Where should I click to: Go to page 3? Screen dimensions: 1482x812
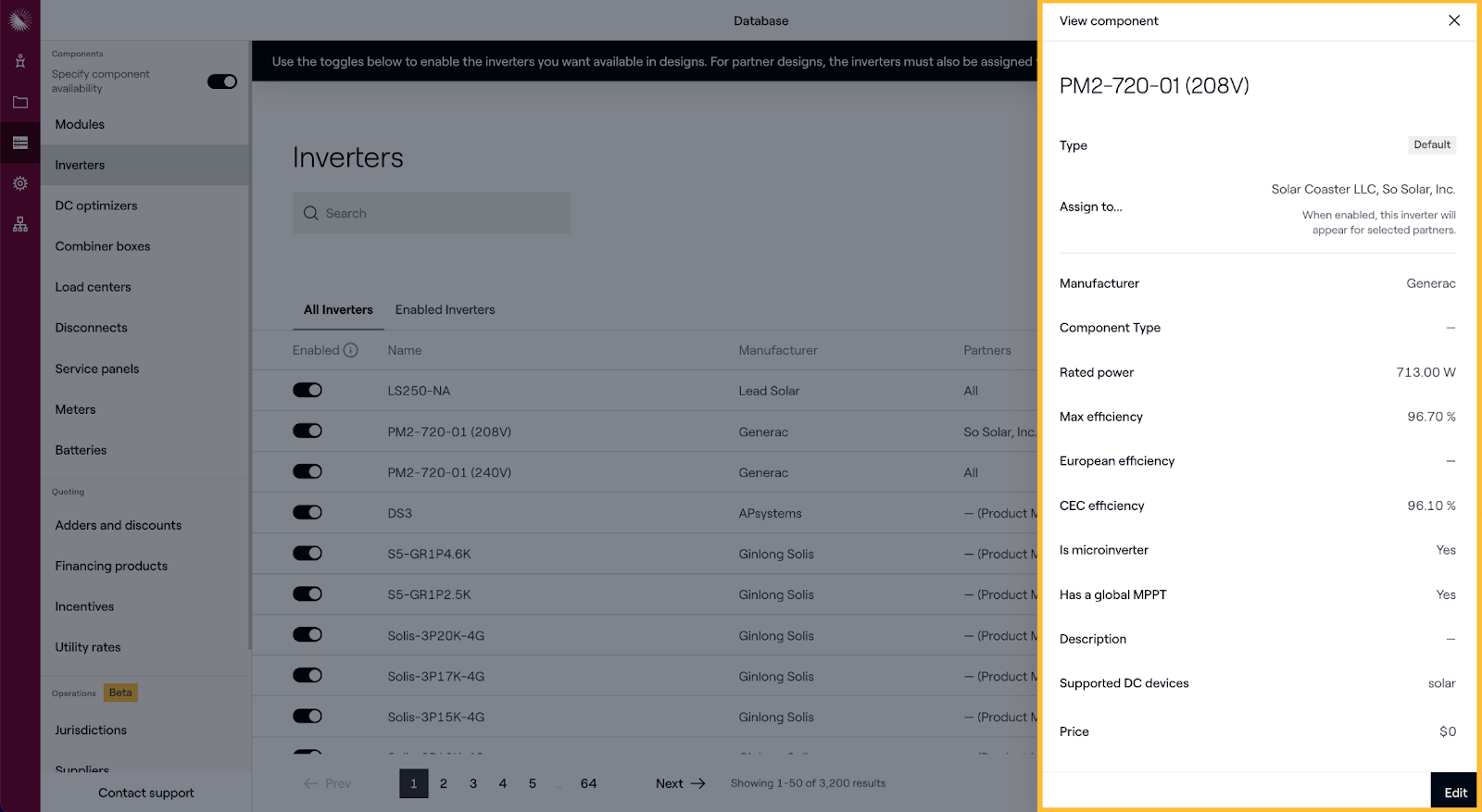[x=473, y=783]
